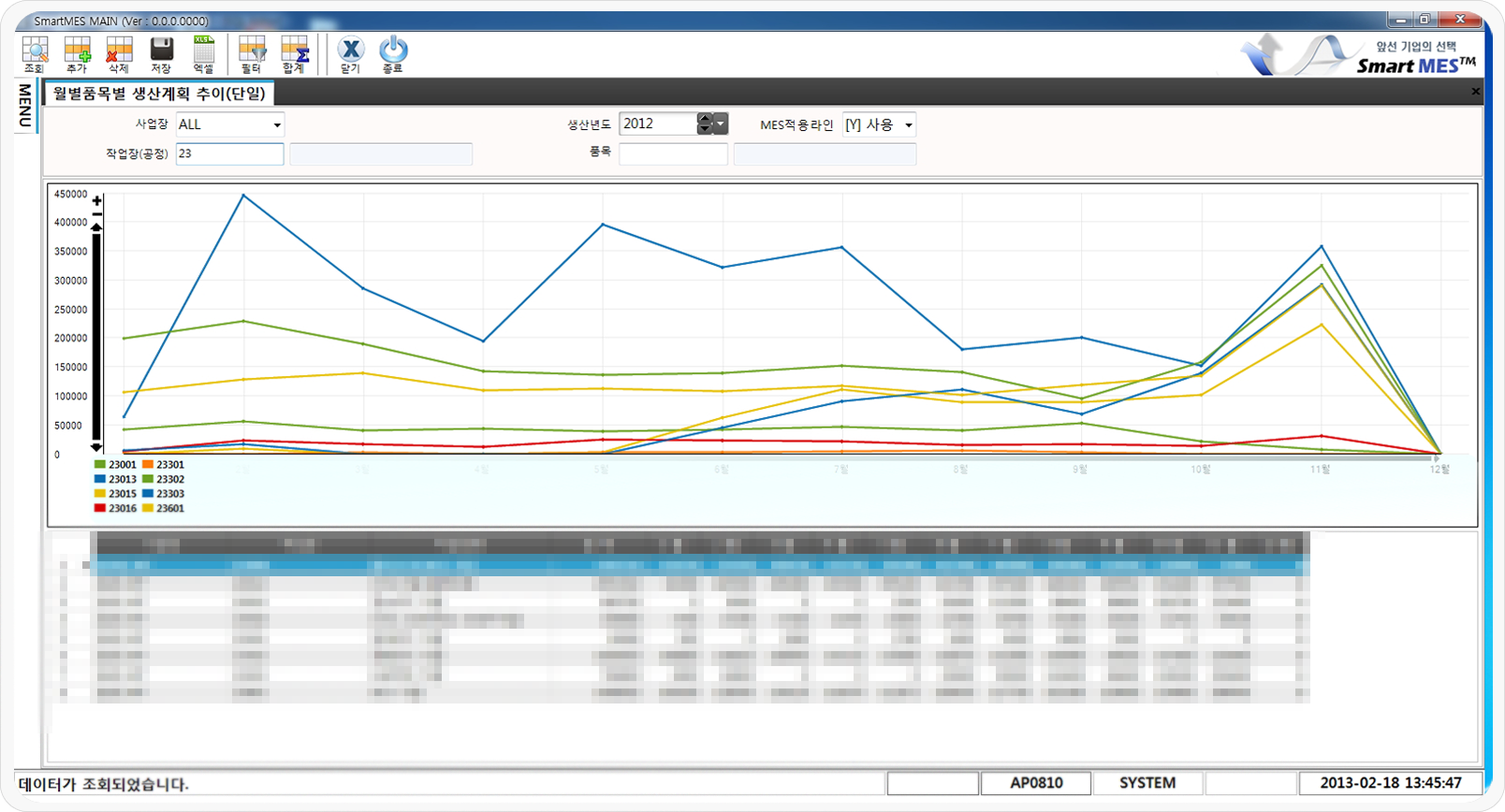This screenshot has width=1505, height=812.
Task: Click the 추가 (add row) toolbar icon
Action: [x=77, y=53]
